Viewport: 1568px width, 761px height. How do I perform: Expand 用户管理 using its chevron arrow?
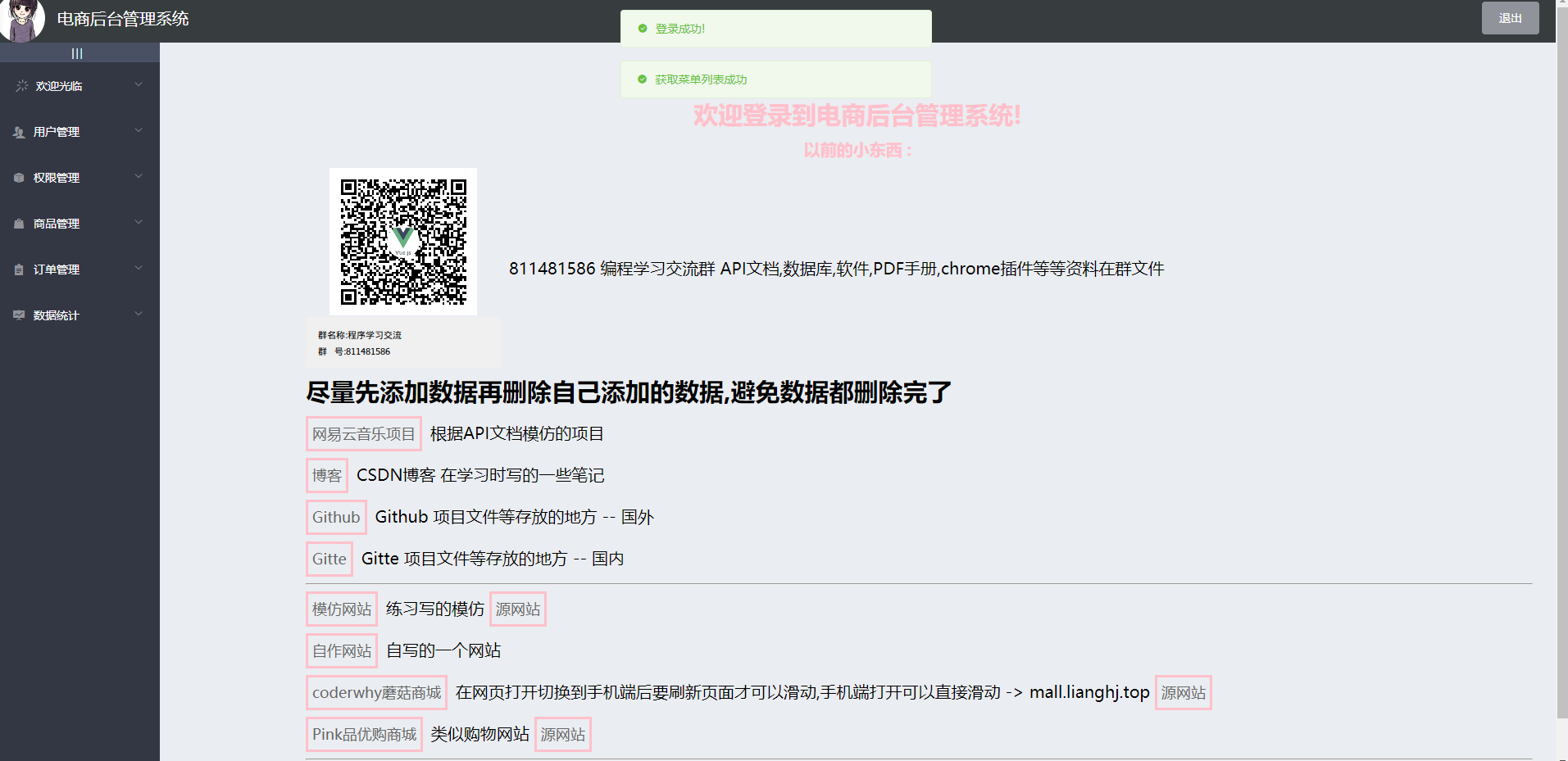[139, 130]
